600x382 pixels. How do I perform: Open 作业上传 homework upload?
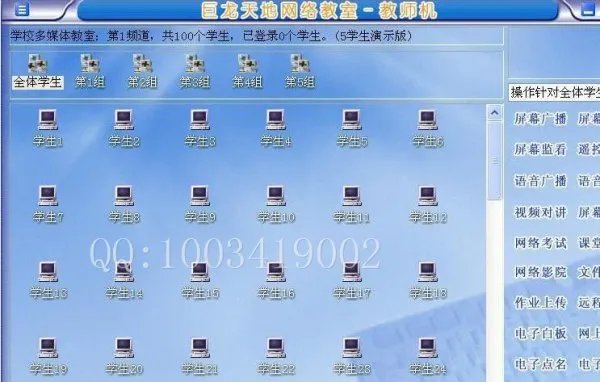click(540, 303)
